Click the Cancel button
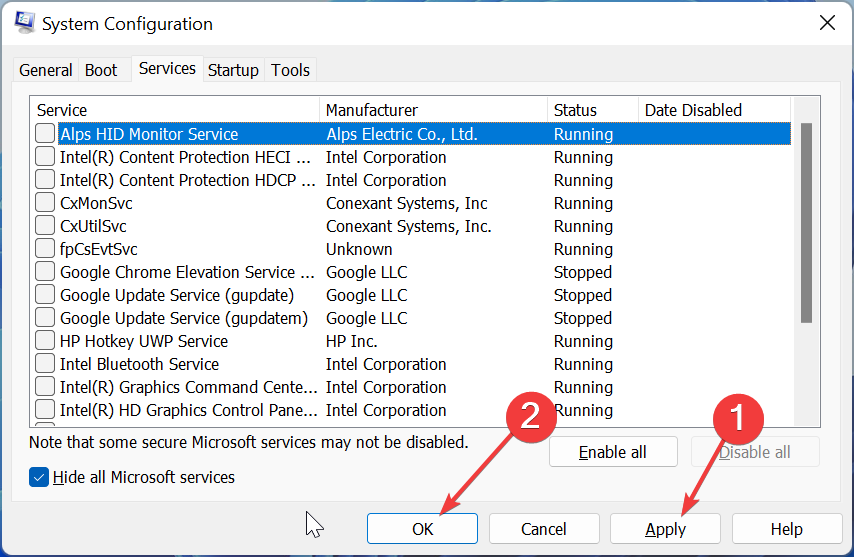The height and width of the screenshot is (557, 854). (544, 529)
